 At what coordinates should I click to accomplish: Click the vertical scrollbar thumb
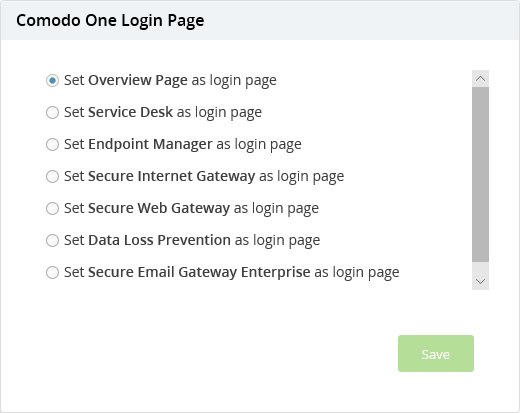pyautogui.click(x=480, y=174)
